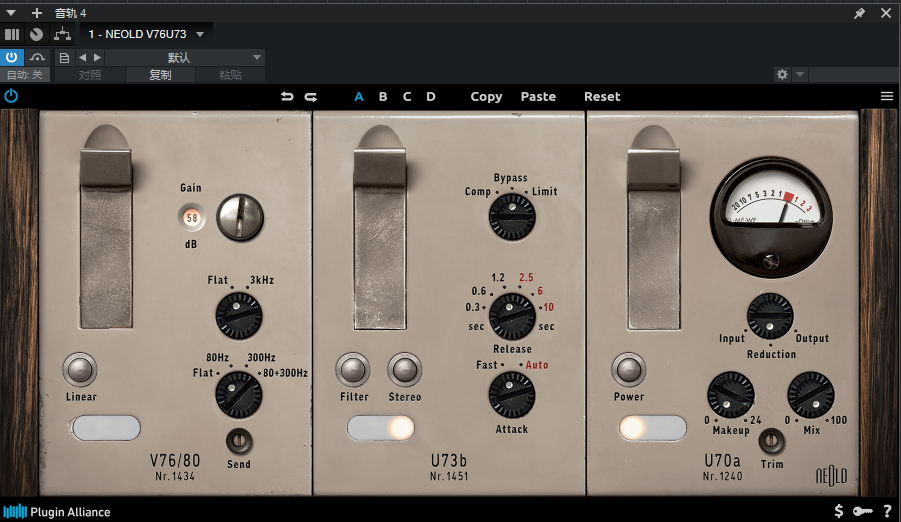
Task: Click the VU gain reduction meter
Action: point(771,217)
